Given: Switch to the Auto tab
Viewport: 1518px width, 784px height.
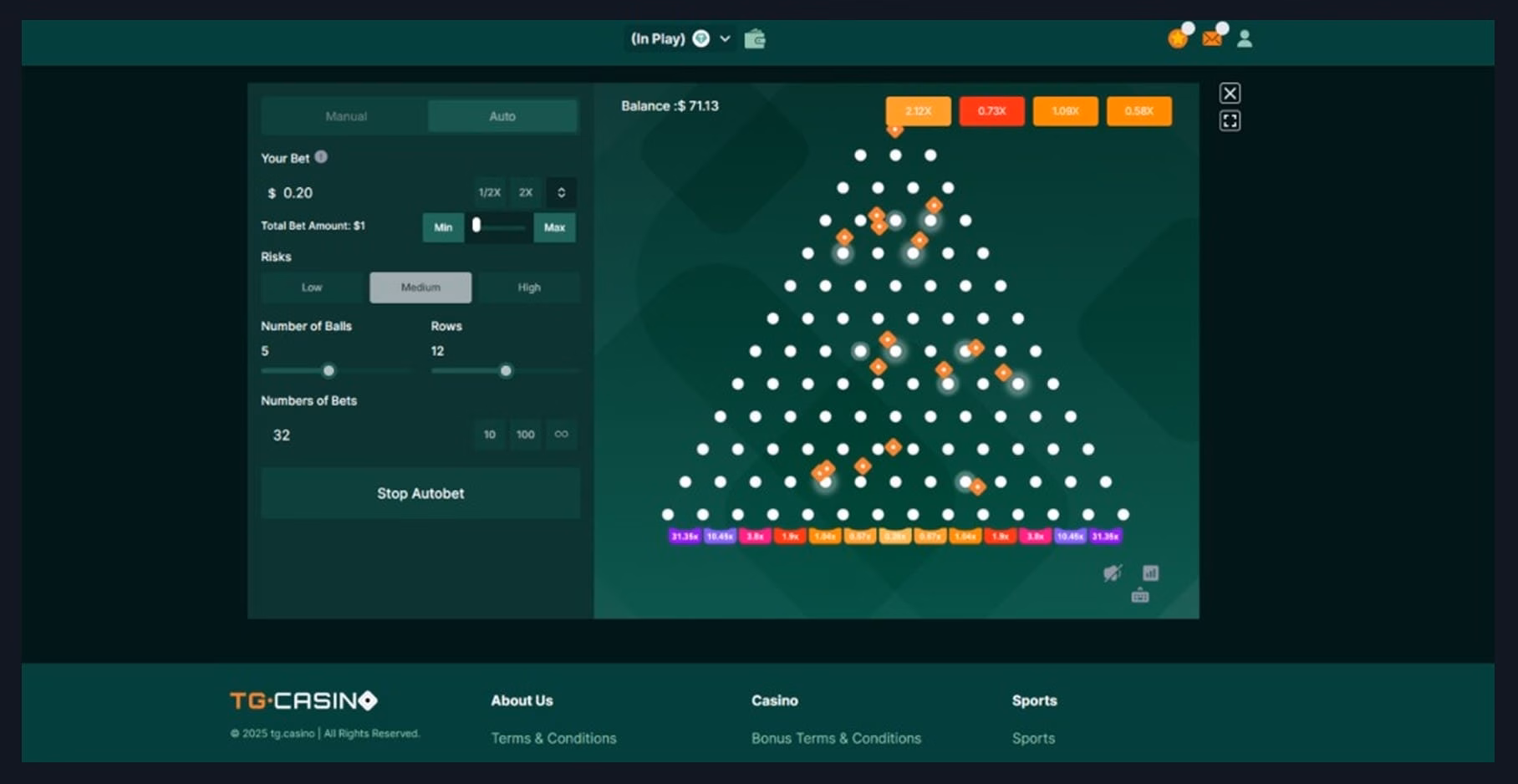Looking at the screenshot, I should click(502, 116).
